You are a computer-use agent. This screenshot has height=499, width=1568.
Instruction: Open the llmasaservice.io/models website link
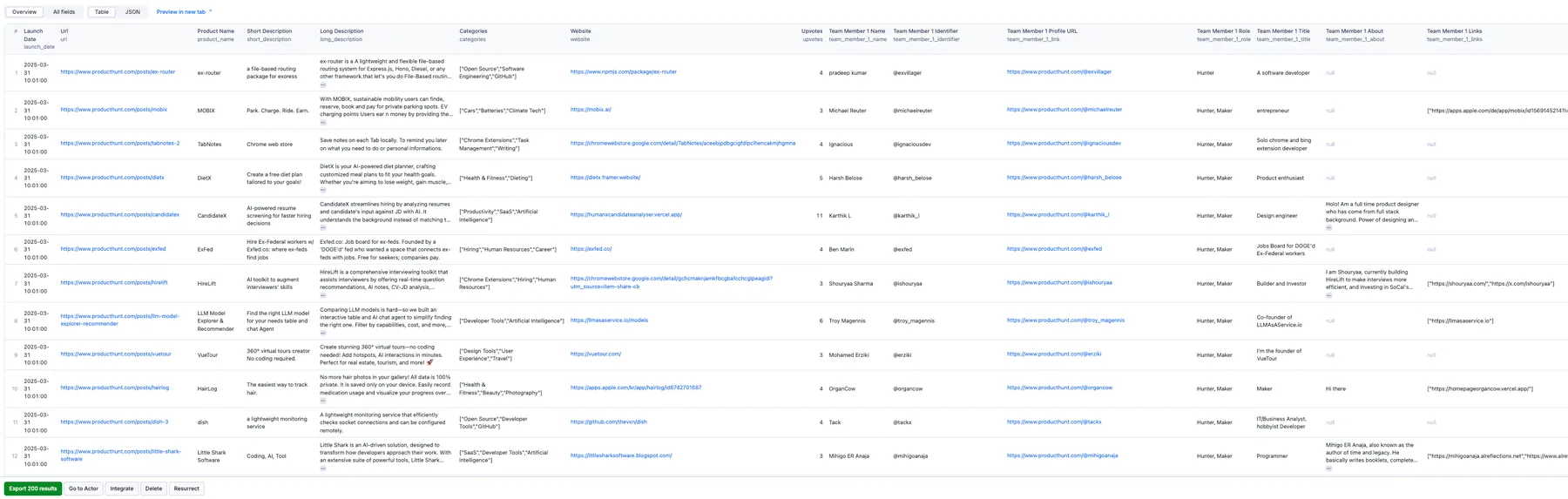pyautogui.click(x=610, y=320)
